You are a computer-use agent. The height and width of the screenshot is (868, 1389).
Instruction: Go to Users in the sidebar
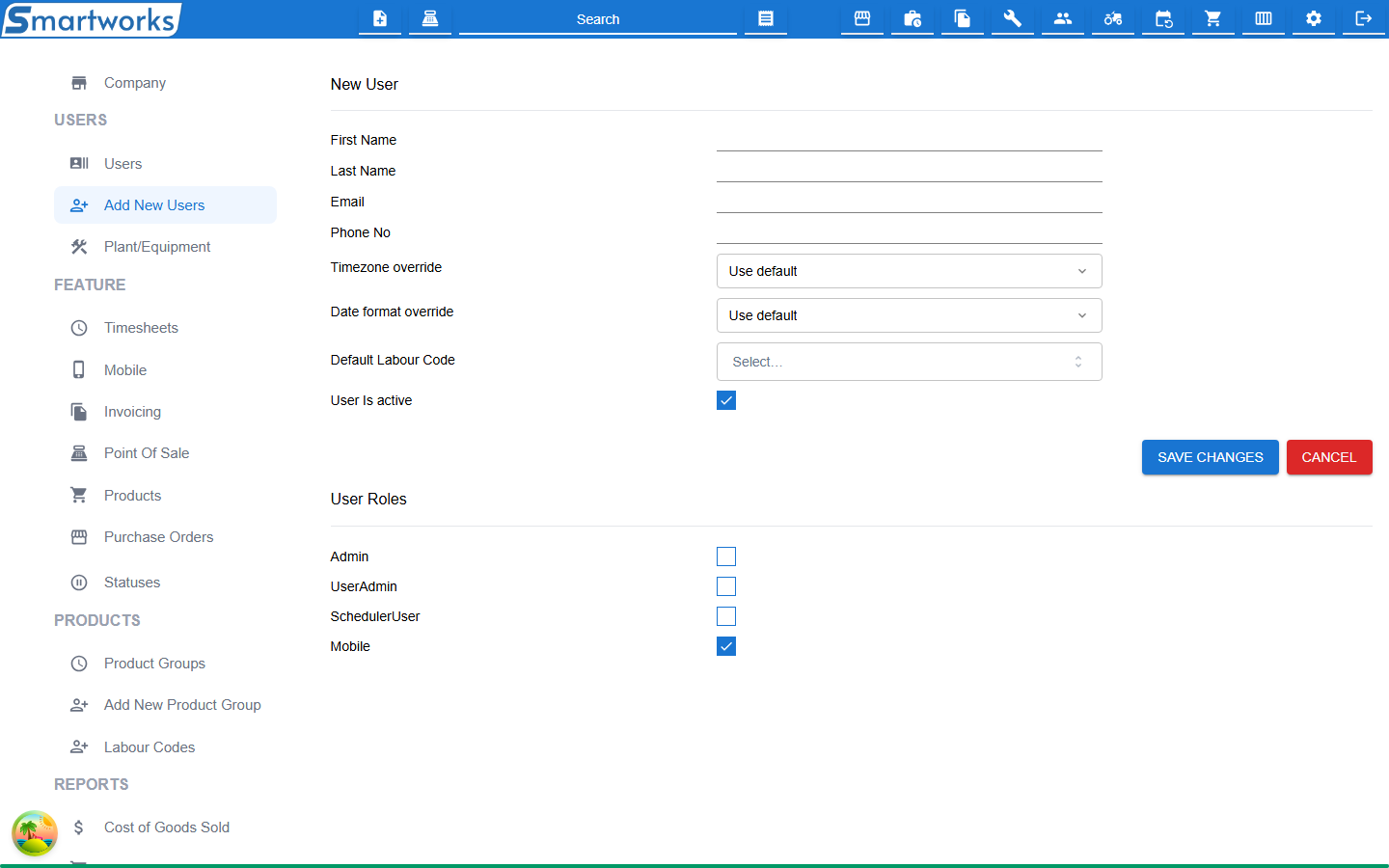(x=165, y=164)
